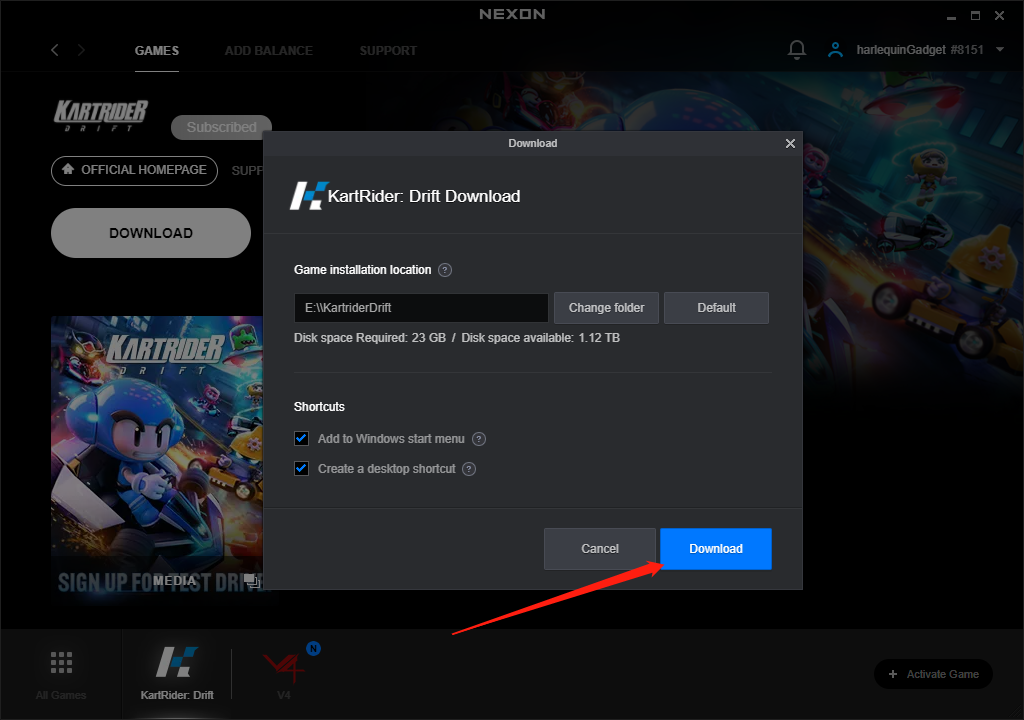
Task: Click the desktop shortcut help icon
Action: click(469, 469)
